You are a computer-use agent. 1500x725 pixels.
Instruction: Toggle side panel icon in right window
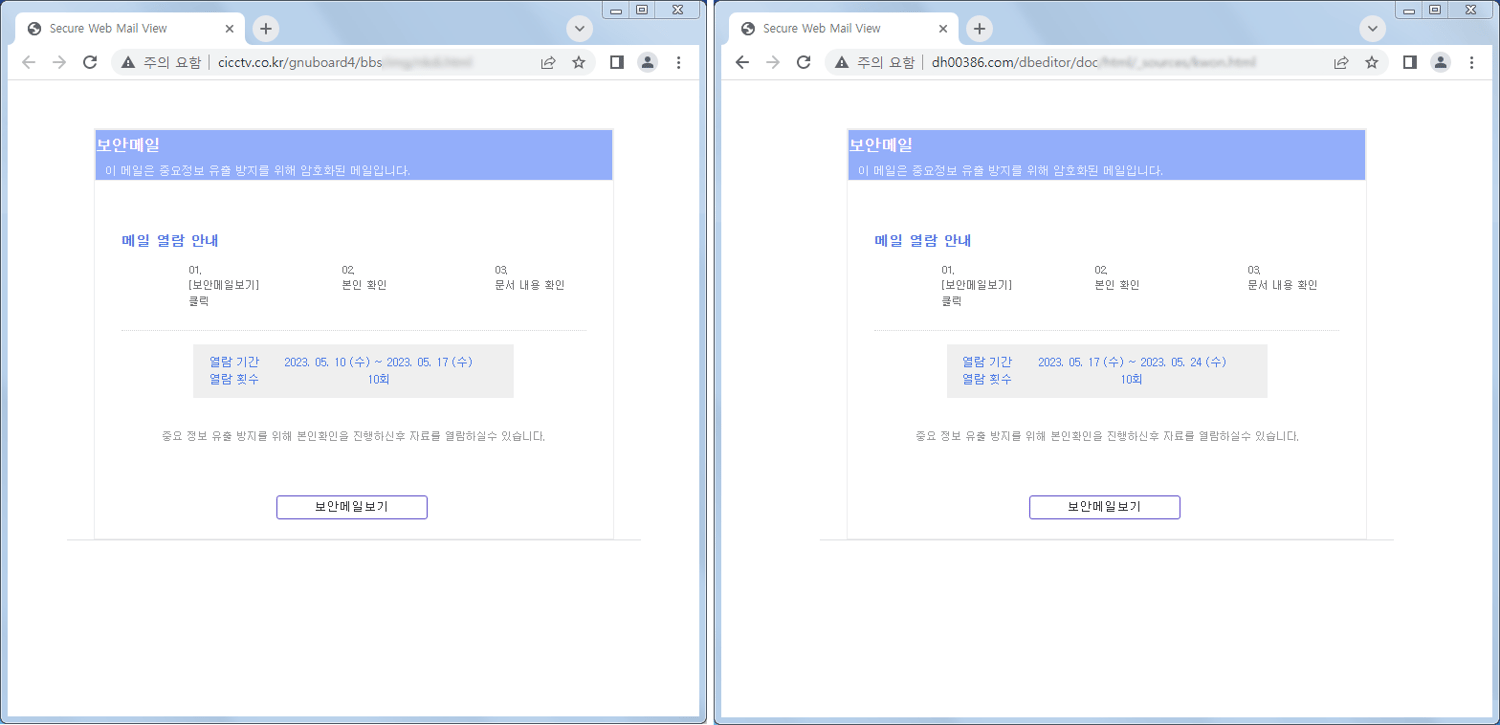pos(1410,62)
